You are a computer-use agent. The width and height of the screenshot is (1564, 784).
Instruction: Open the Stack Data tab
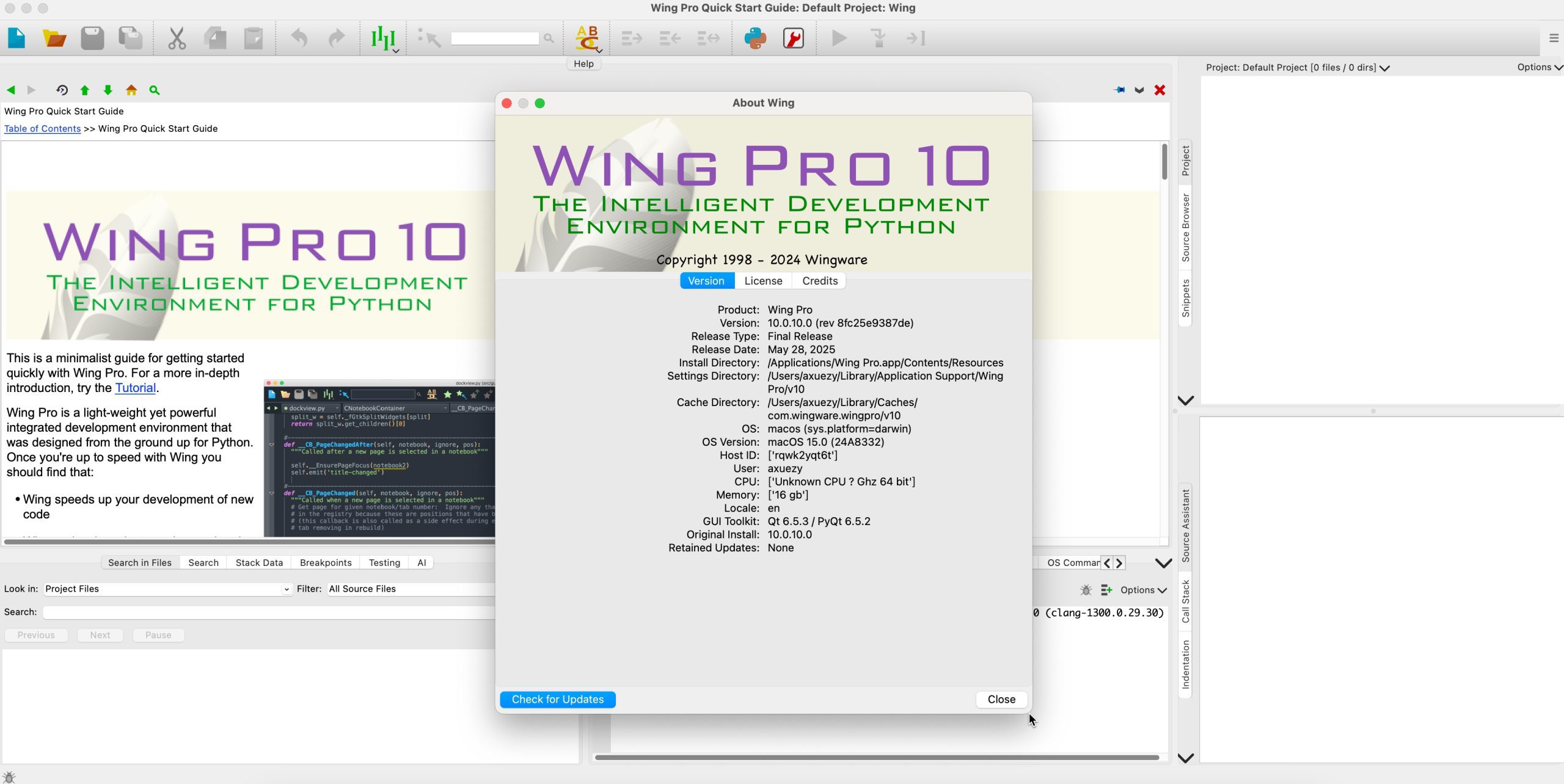coord(259,563)
